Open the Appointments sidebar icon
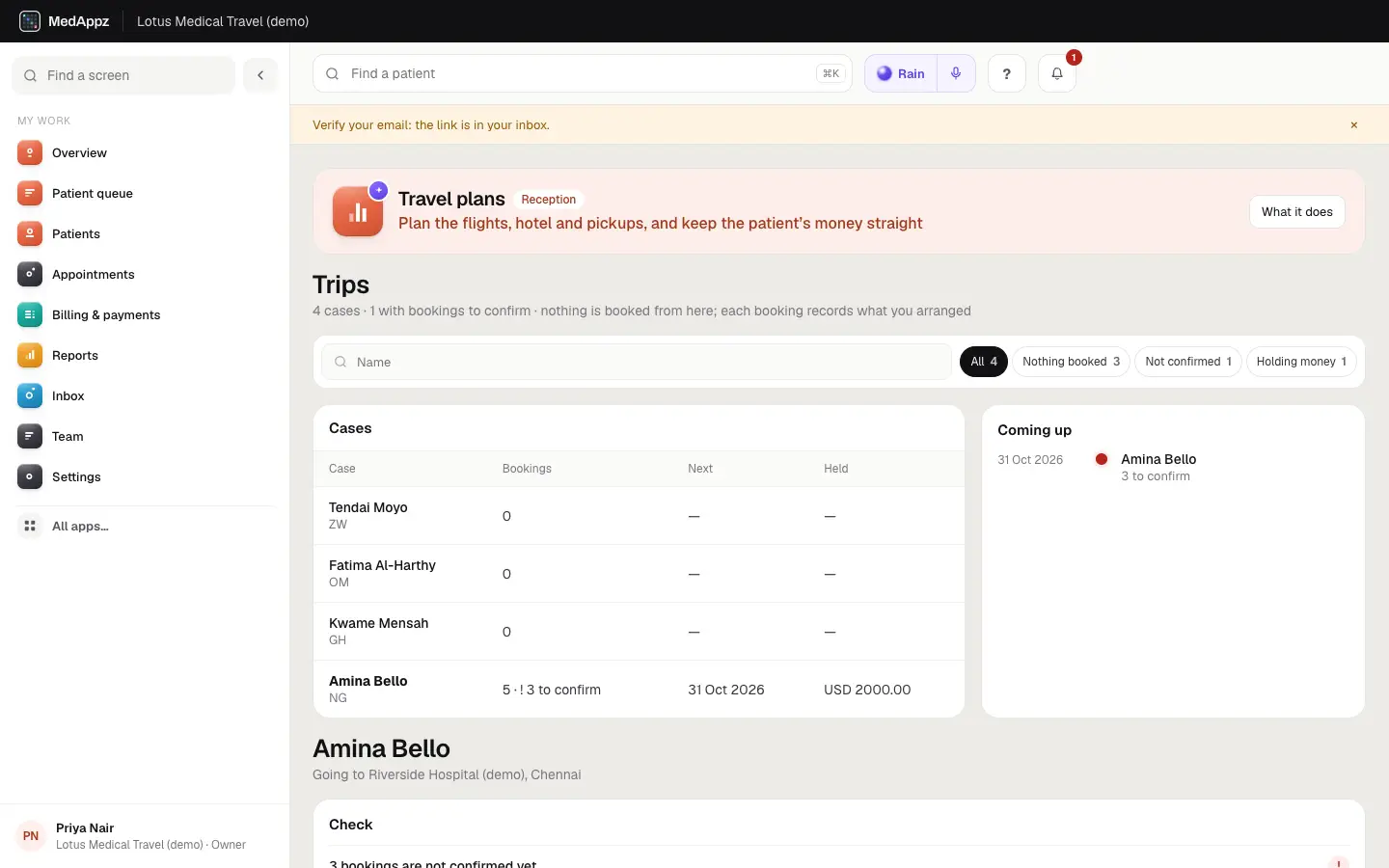1389x868 pixels. coord(30,274)
